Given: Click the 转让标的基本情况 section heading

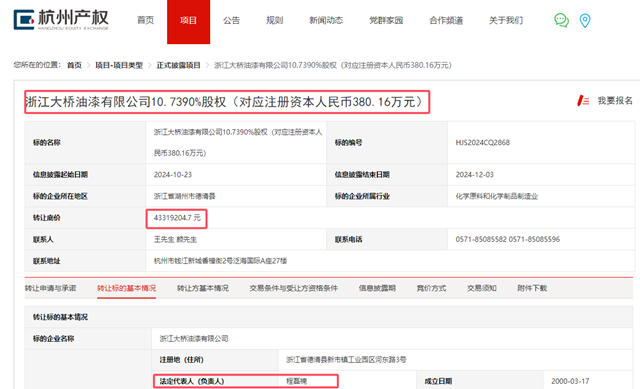Looking at the screenshot, I should (60, 317).
